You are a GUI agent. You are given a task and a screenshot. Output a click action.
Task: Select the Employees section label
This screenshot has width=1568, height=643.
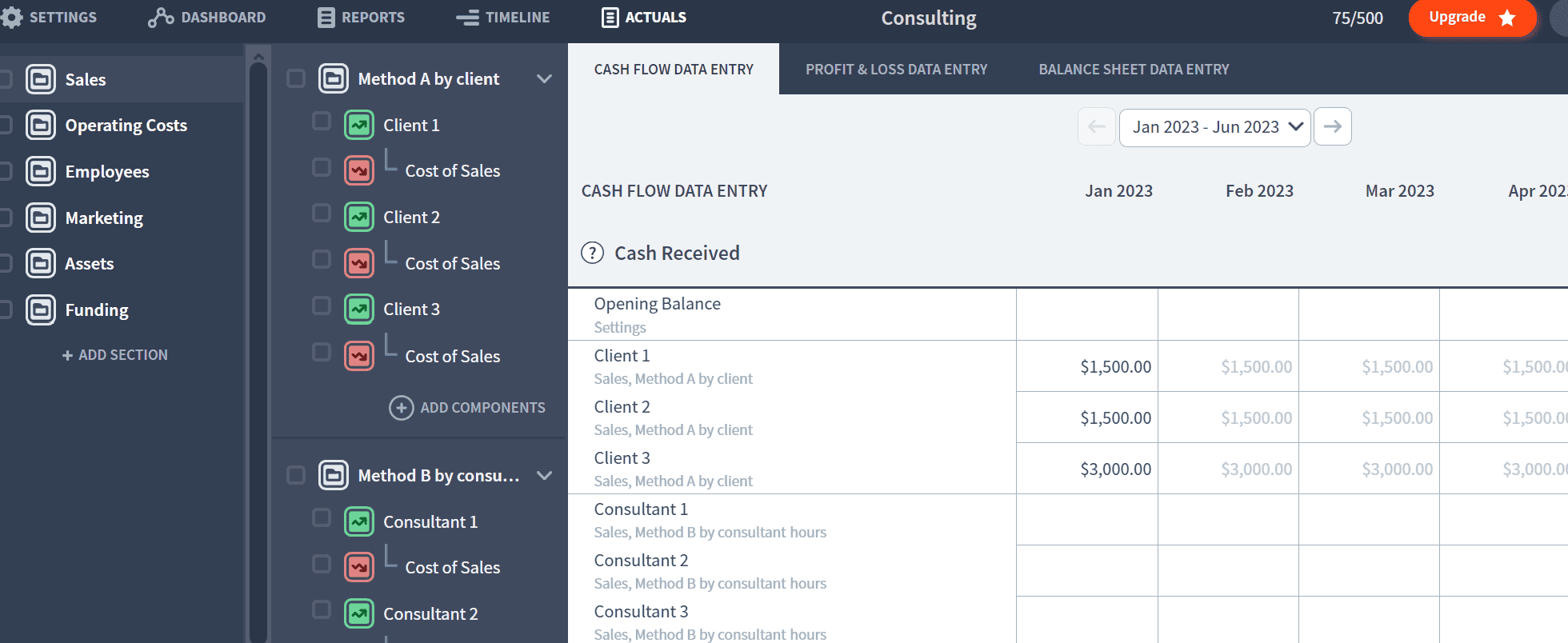[x=107, y=171]
